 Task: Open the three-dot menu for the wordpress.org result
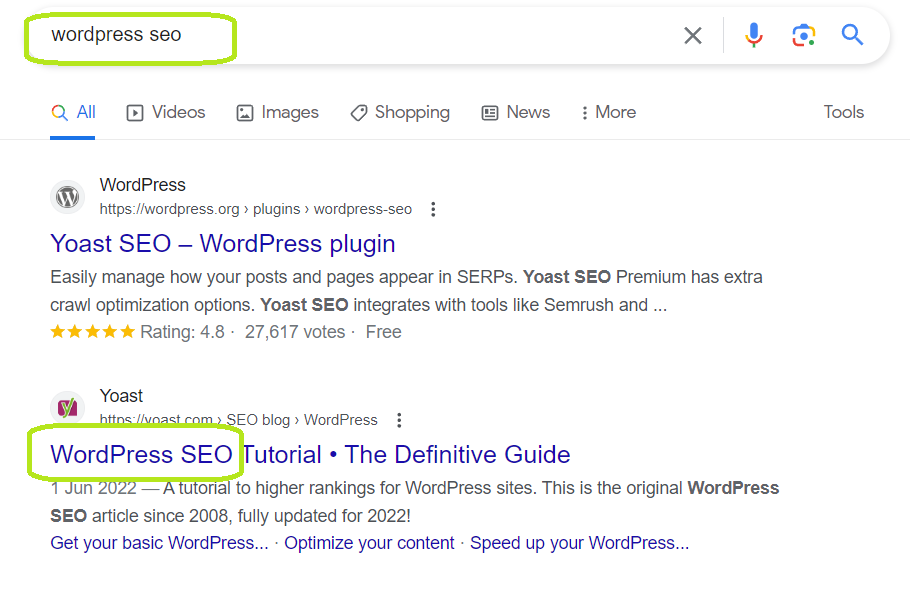coord(433,209)
